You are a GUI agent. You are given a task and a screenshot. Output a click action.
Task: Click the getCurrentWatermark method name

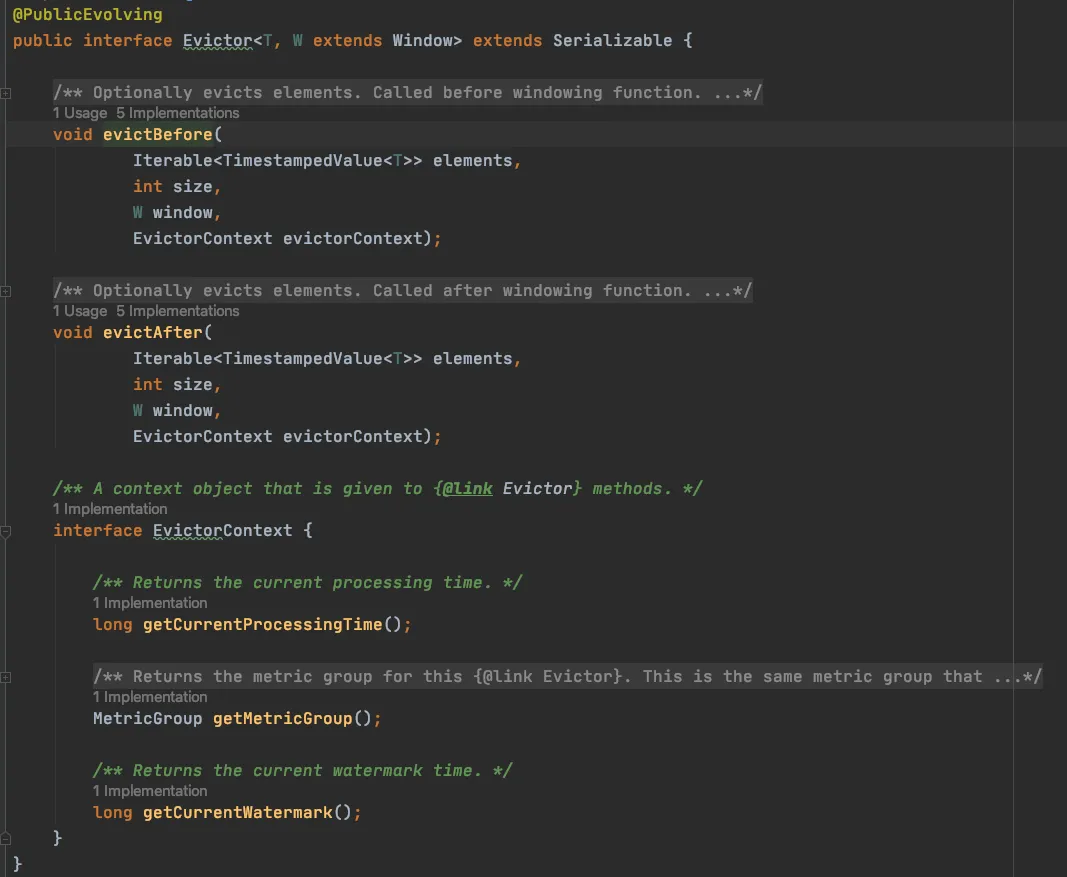[237, 813]
